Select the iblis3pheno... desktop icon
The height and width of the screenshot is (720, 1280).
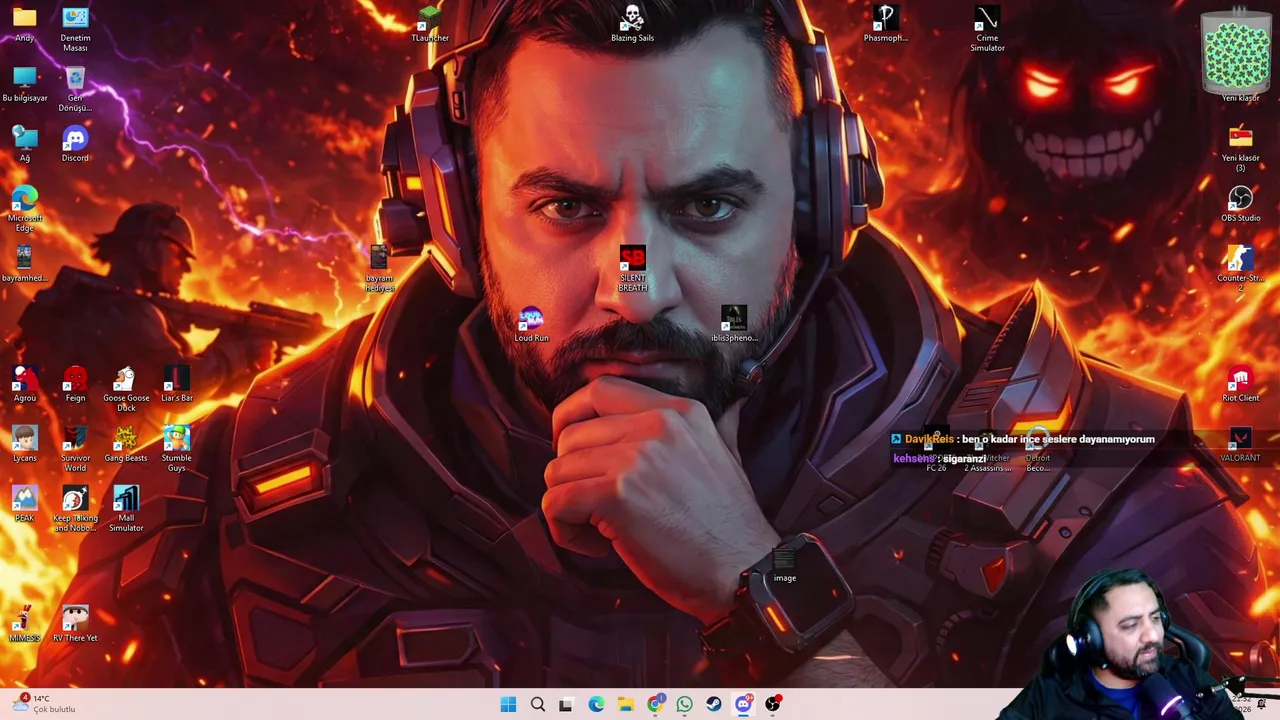tap(734, 325)
